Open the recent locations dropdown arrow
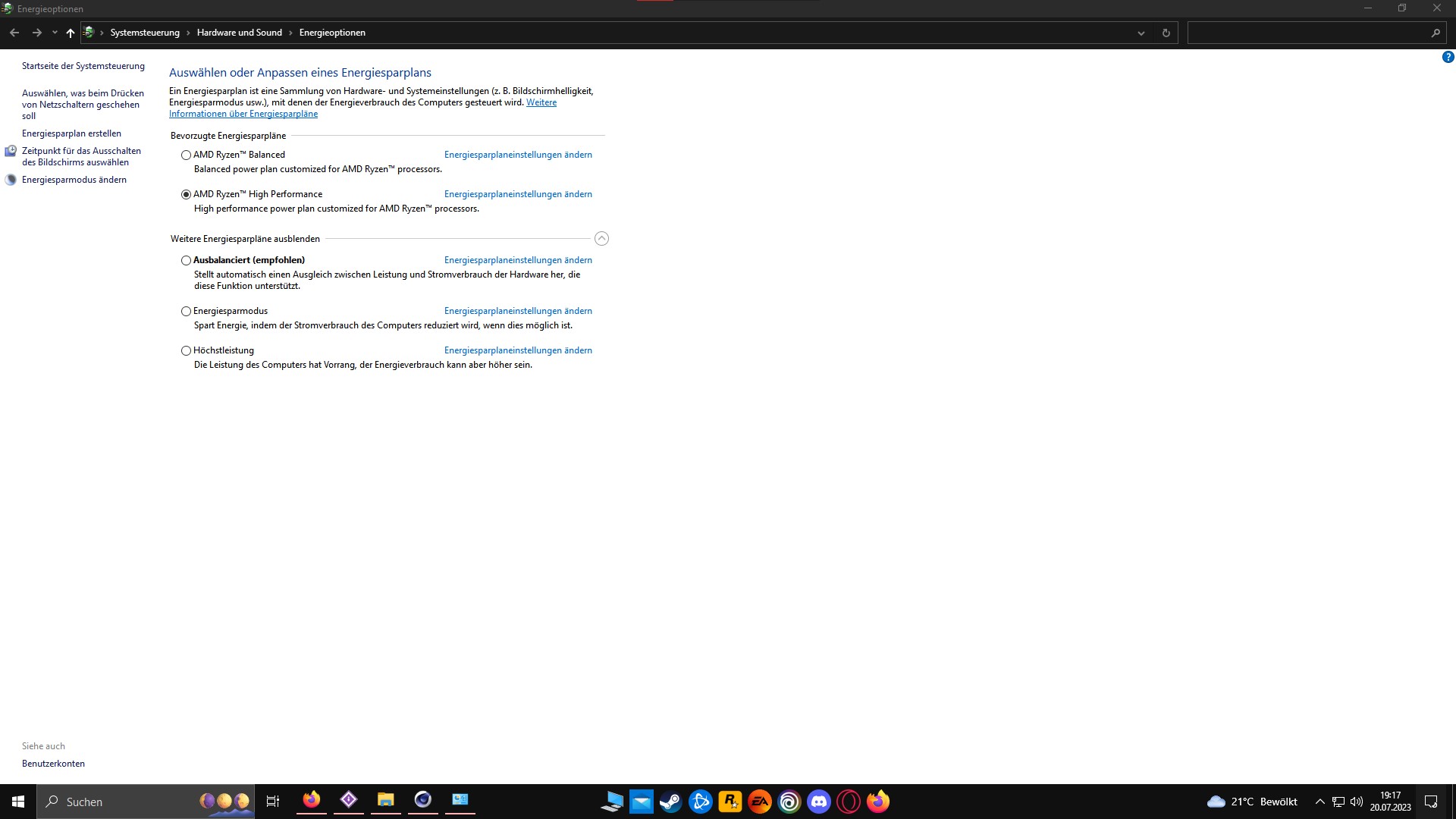This screenshot has width=1456, height=819. point(55,33)
